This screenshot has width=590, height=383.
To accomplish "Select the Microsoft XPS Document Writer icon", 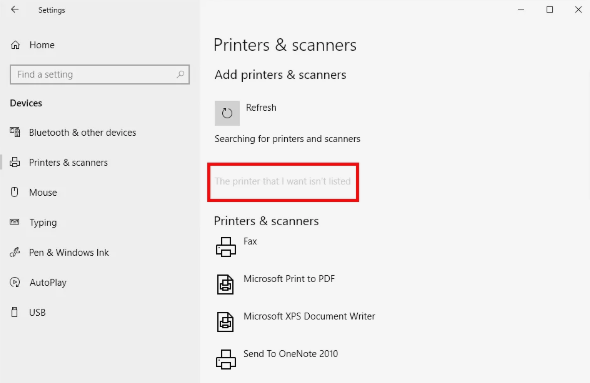I will [225, 322].
